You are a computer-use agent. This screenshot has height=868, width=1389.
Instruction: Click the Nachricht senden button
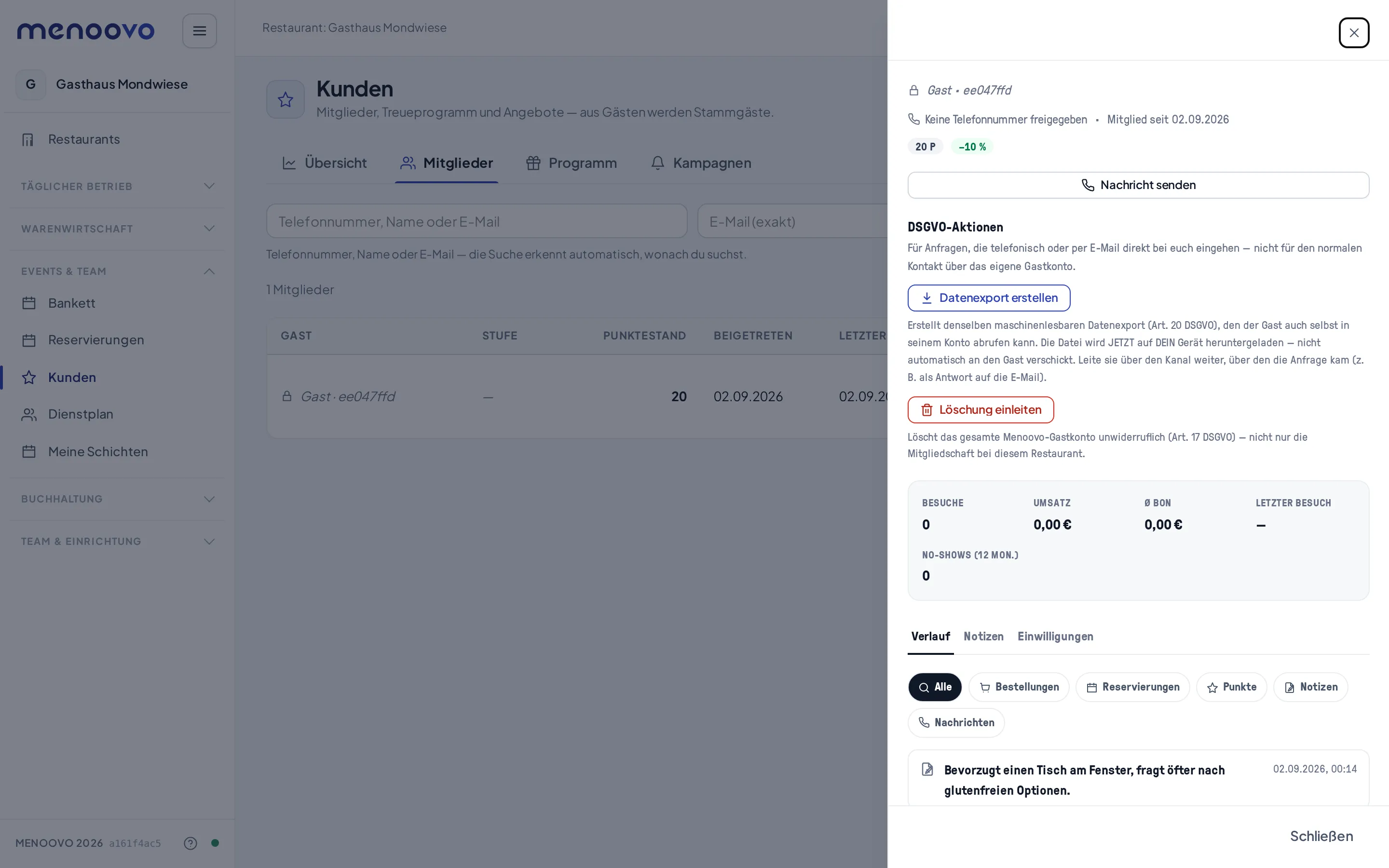1138,185
